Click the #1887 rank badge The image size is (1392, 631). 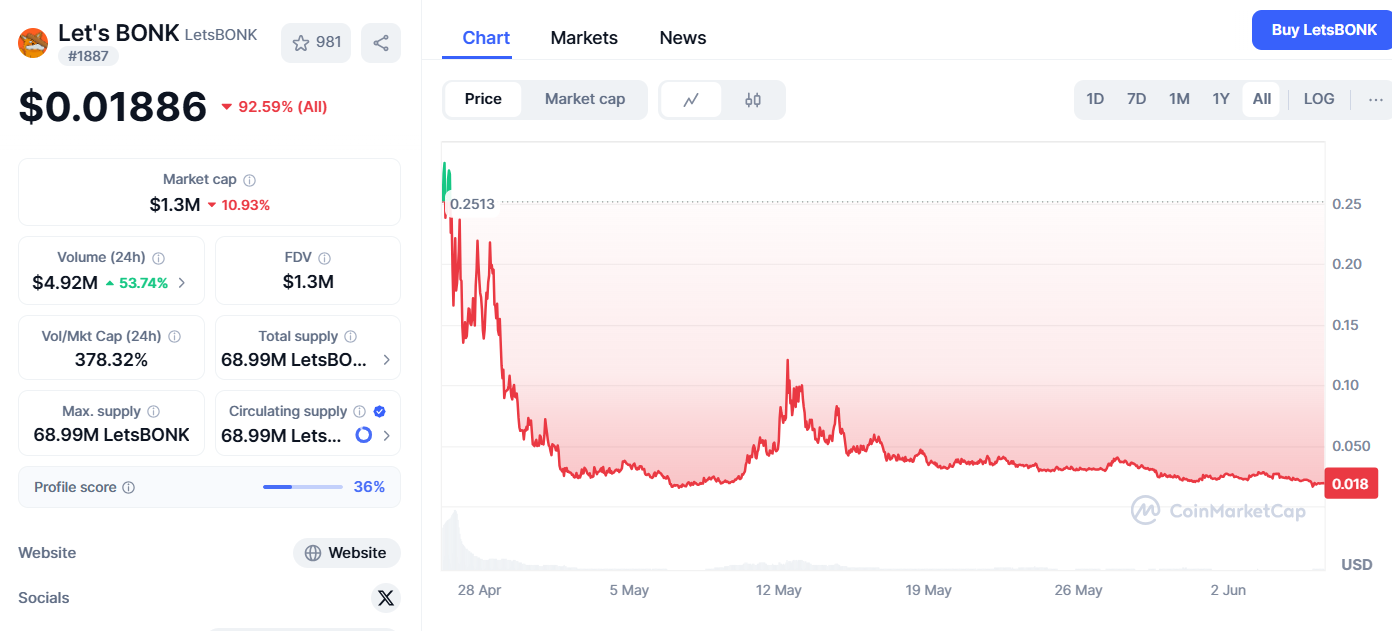pos(88,56)
